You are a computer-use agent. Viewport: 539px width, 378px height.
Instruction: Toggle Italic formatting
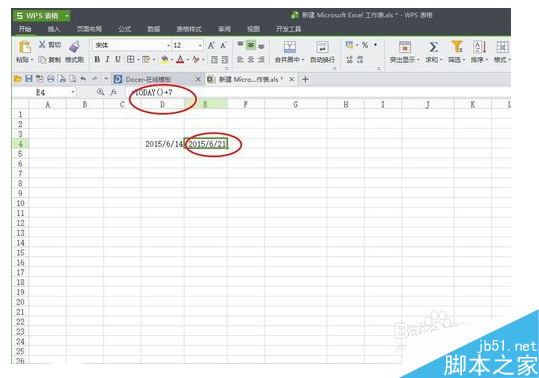(108, 59)
